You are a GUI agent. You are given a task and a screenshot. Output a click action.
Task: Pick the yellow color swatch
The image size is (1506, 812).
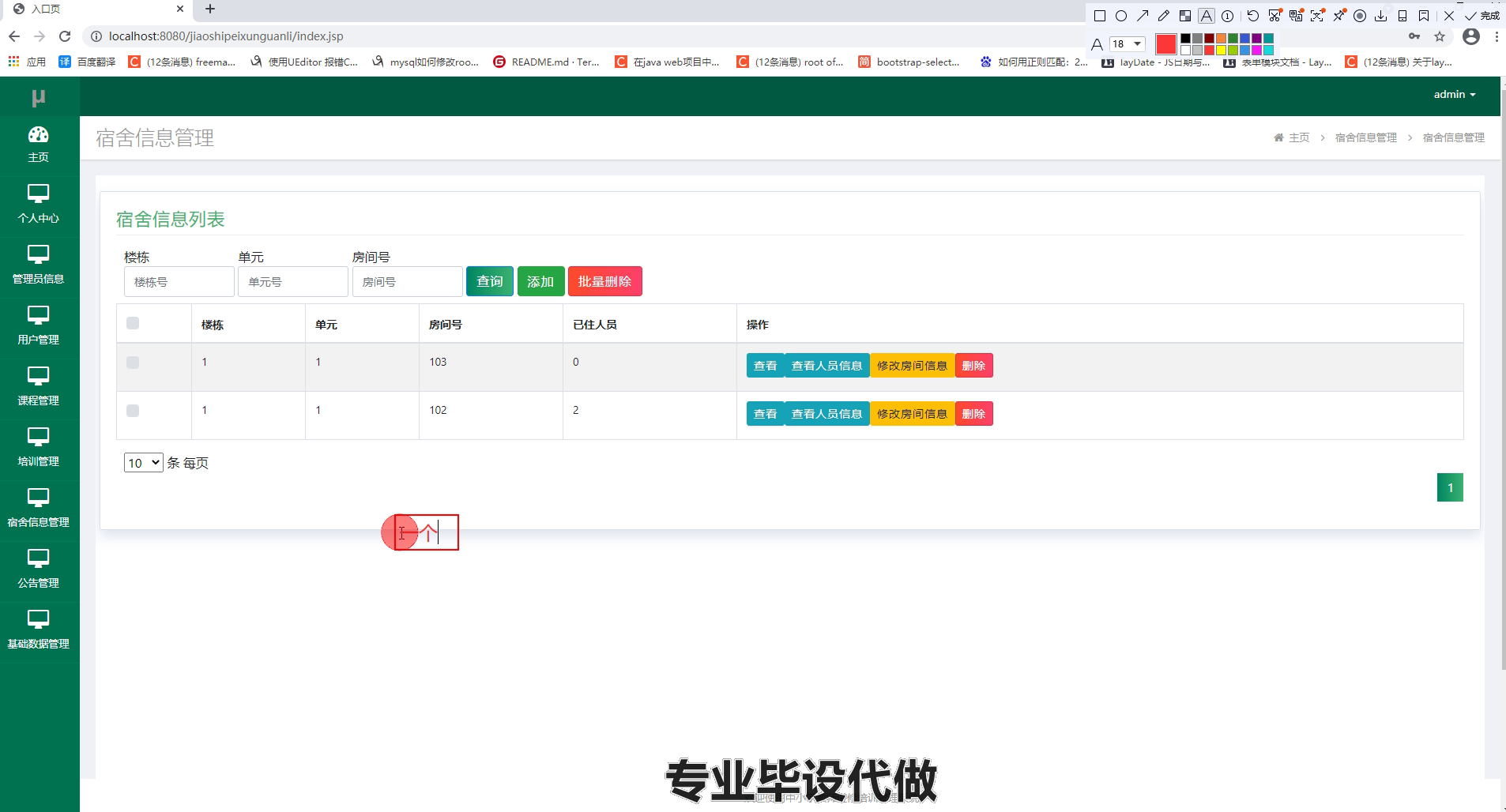click(x=1221, y=50)
